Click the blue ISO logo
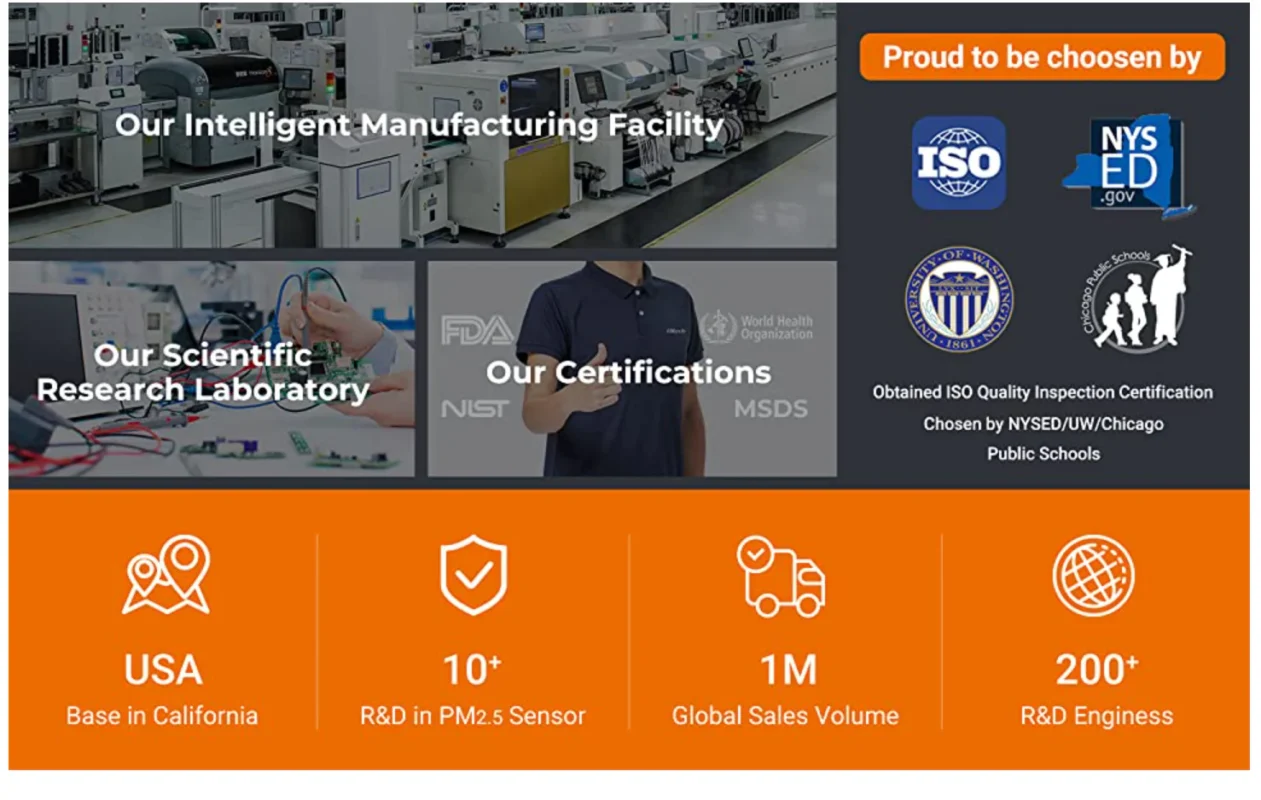Viewport: 1261px width, 800px height. point(958,162)
